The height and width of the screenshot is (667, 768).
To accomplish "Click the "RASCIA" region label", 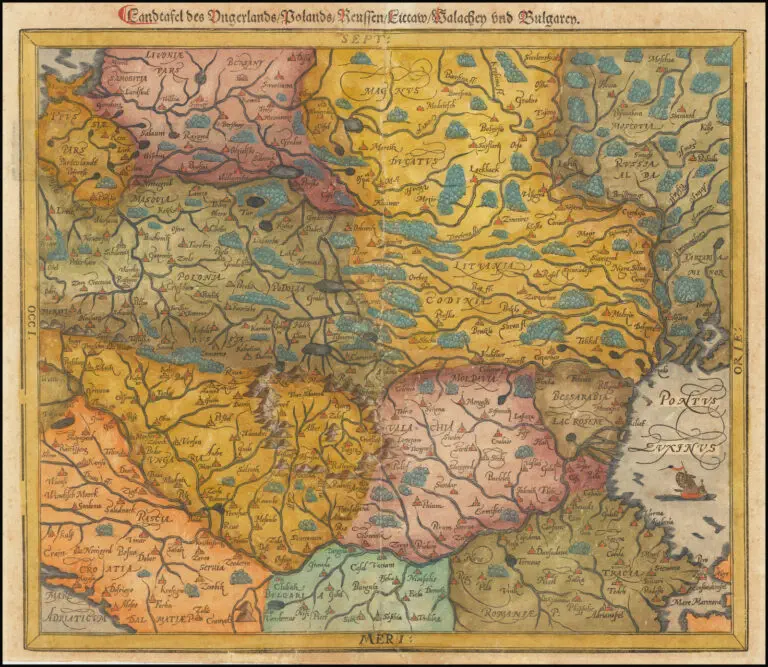I will [x=154, y=519].
